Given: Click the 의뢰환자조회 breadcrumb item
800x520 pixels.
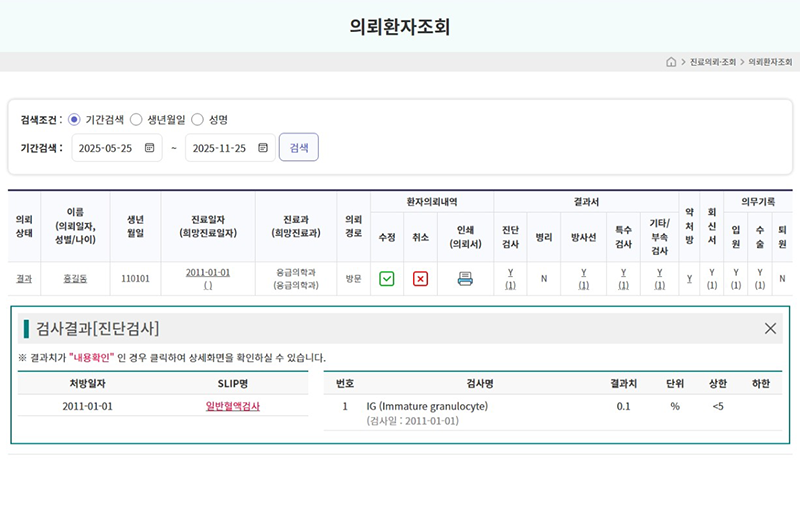Looking at the screenshot, I should (x=770, y=62).
